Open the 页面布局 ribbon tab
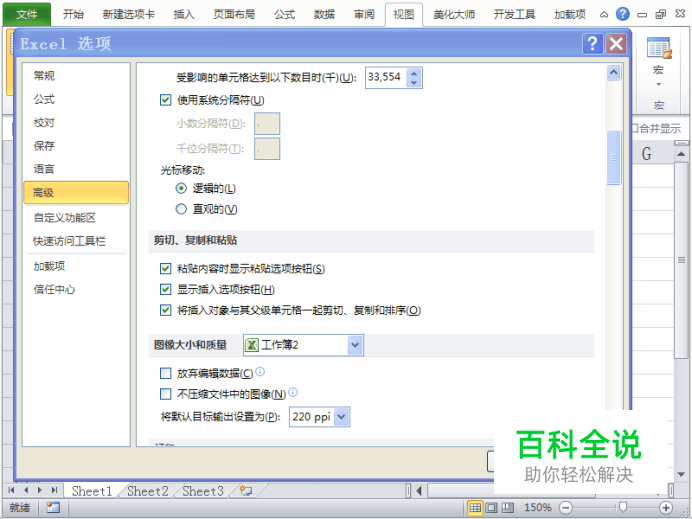692x519 pixels. [x=234, y=15]
